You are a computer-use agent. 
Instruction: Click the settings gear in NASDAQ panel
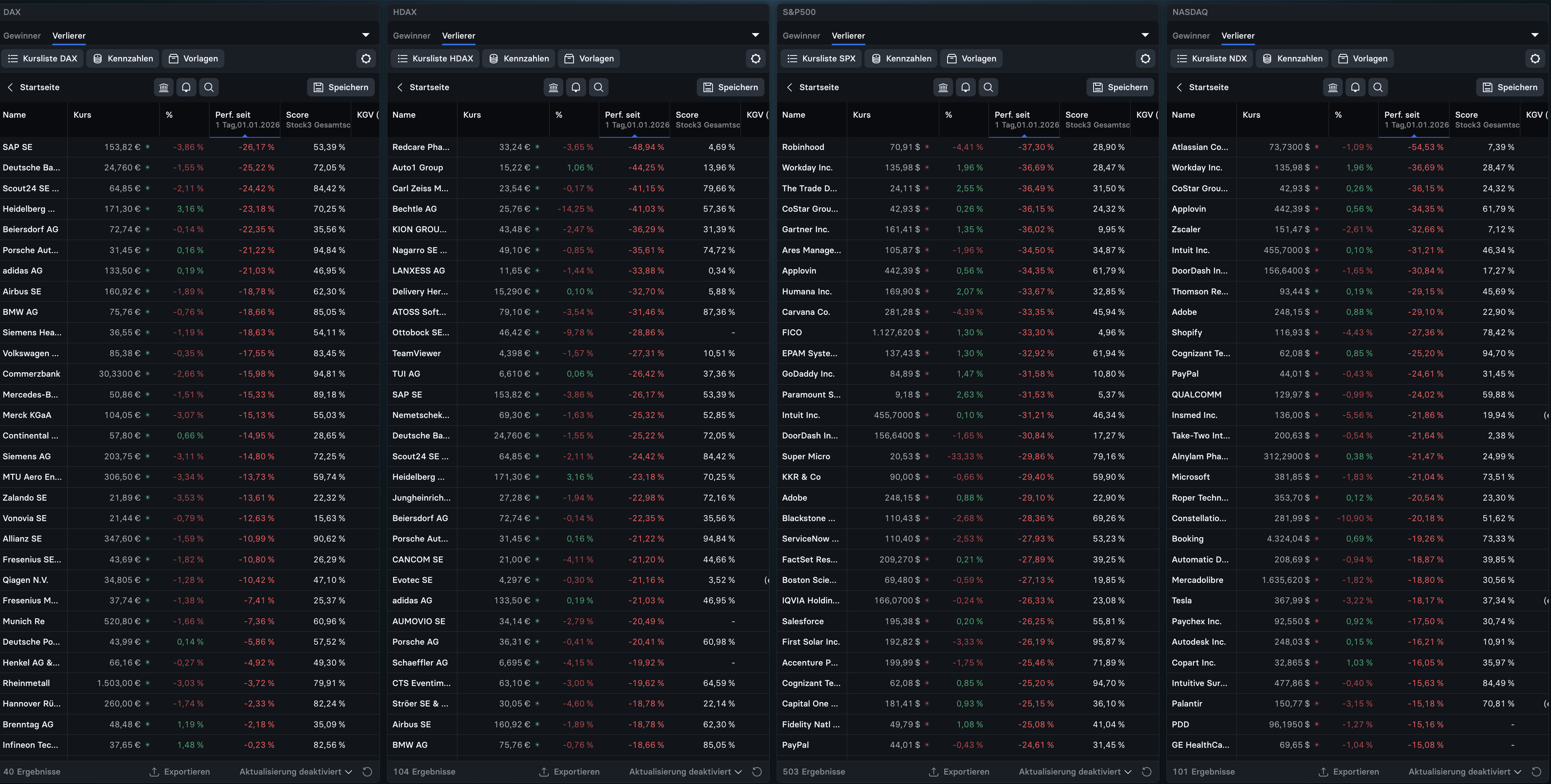[x=1535, y=58]
